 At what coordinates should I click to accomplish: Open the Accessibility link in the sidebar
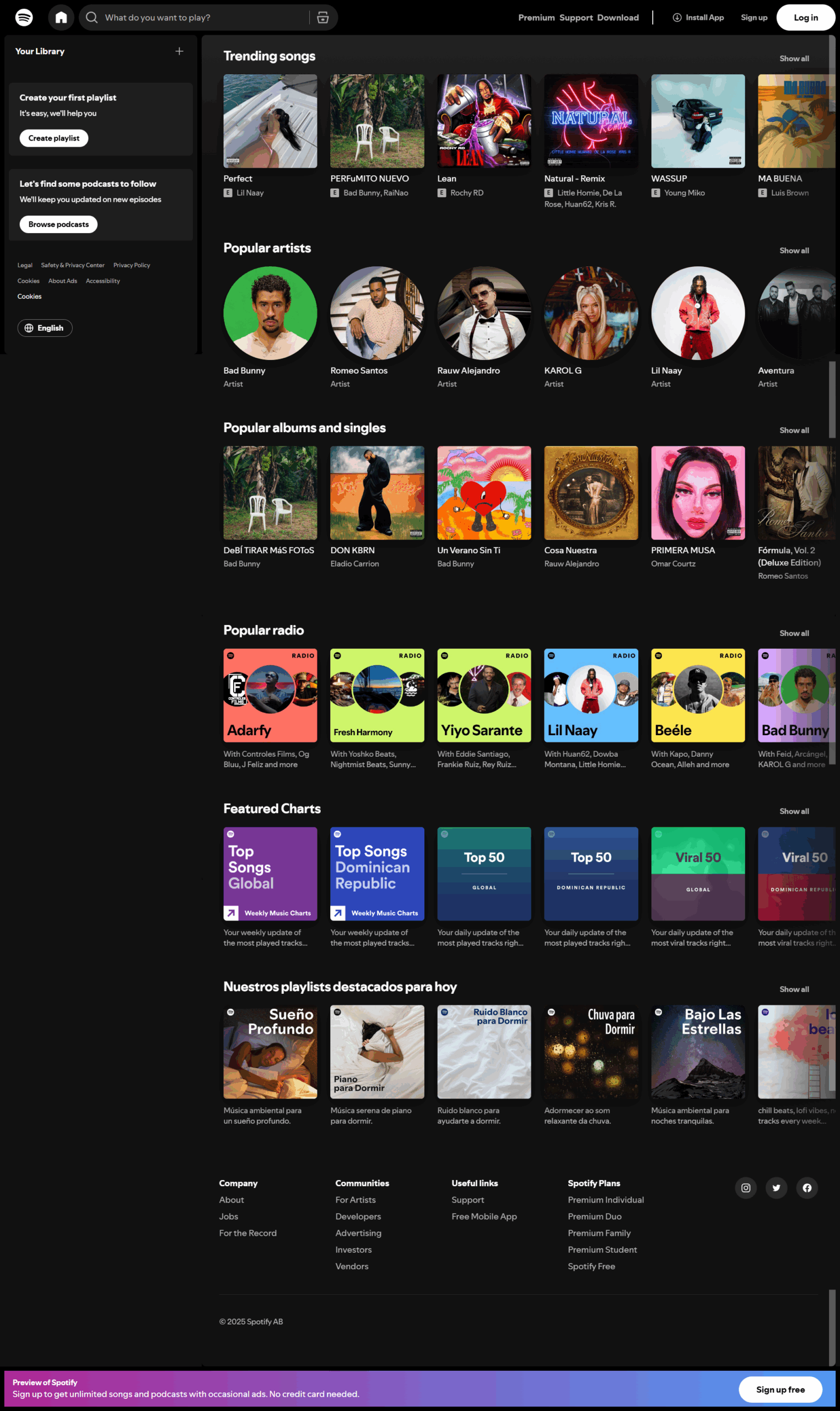point(103,281)
